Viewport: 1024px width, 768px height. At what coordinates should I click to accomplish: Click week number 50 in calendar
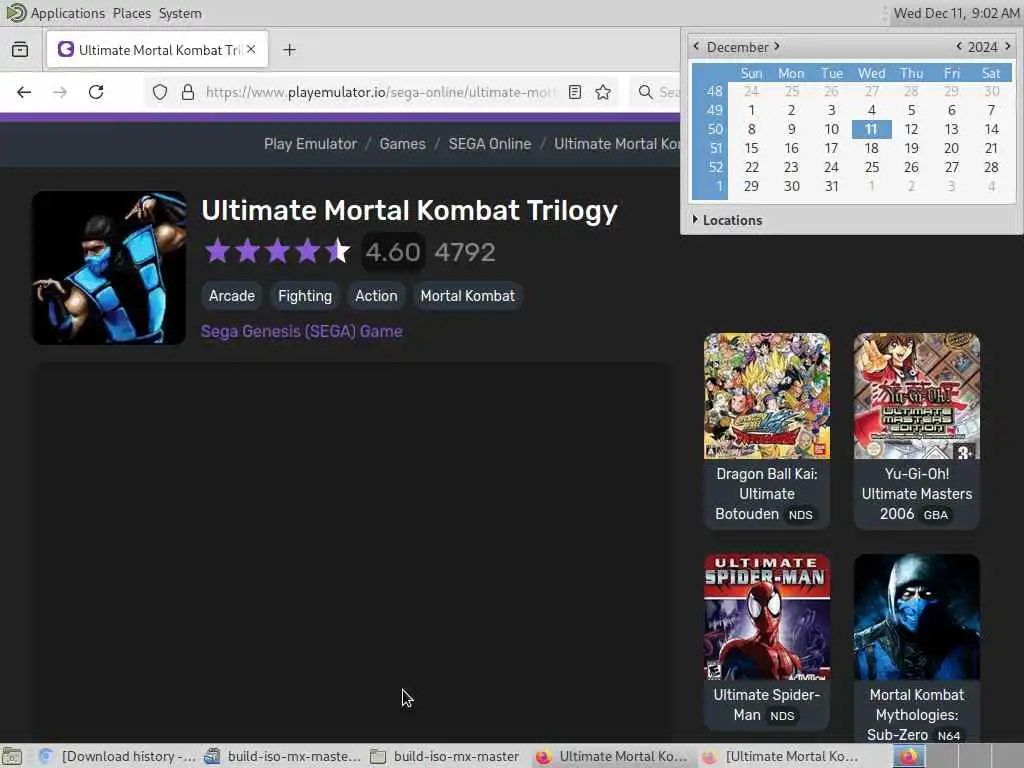715,129
